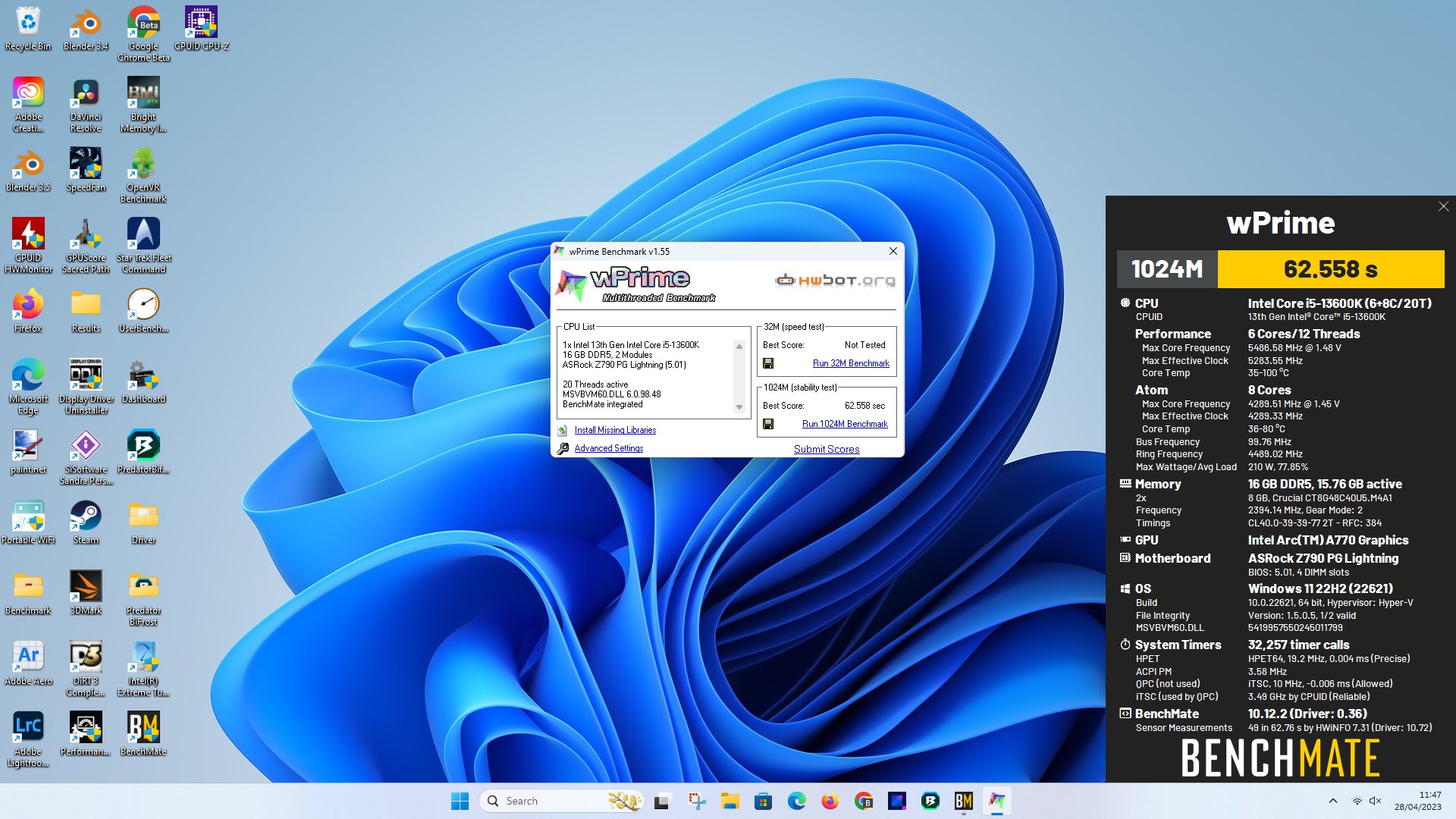Click save icon for 32M score
1456x819 pixels.
(x=768, y=363)
